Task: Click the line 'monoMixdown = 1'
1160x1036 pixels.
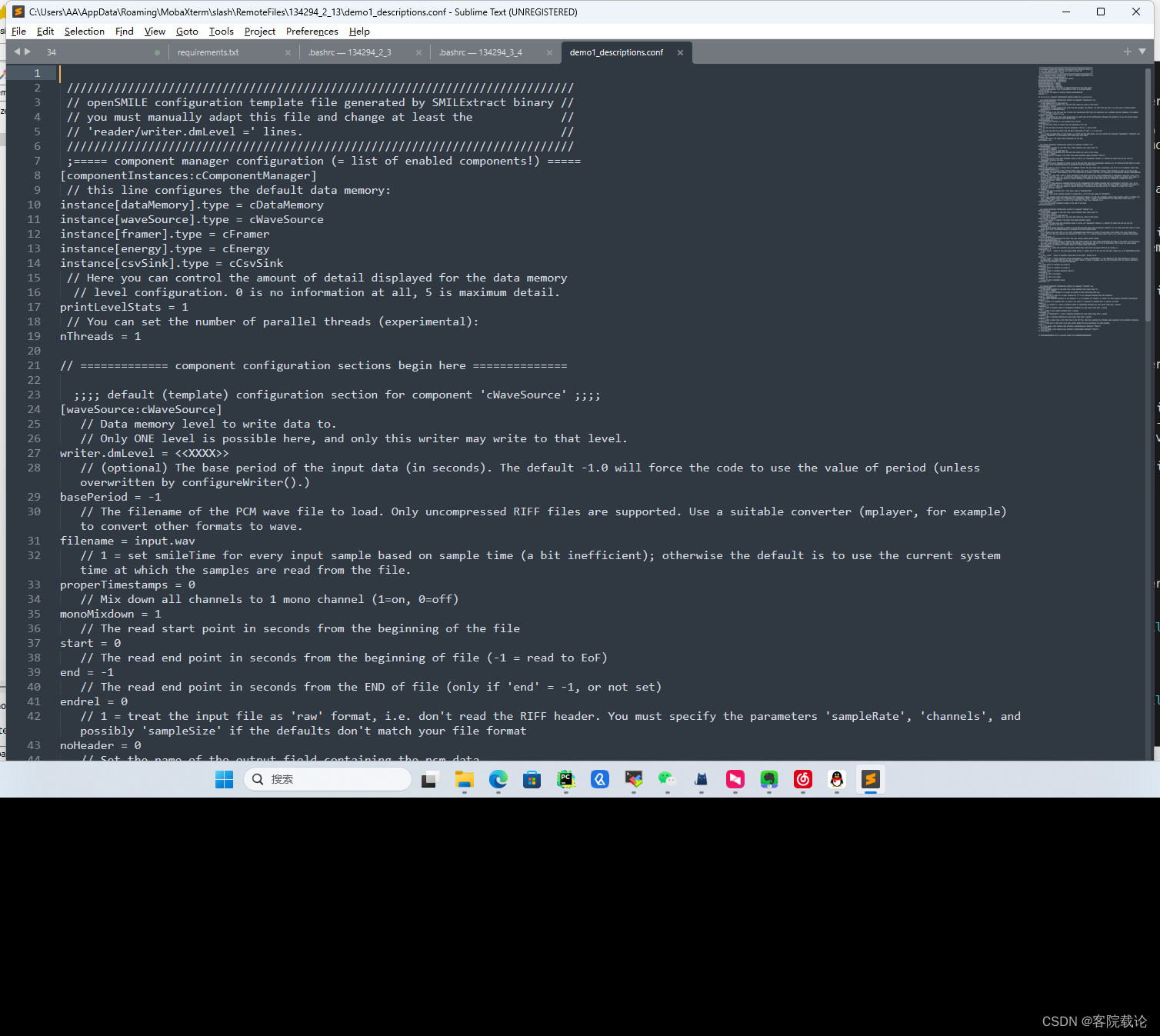Action: click(x=111, y=614)
